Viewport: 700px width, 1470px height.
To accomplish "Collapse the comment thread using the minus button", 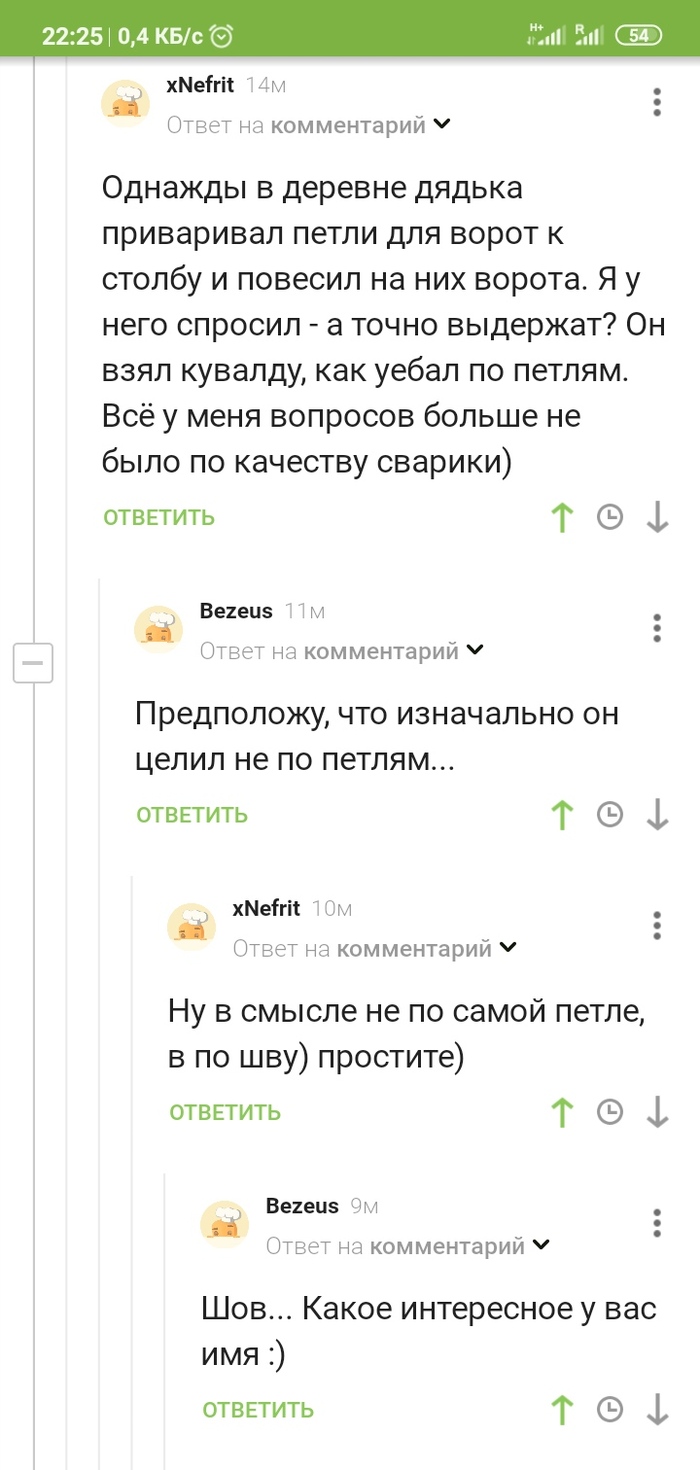I will point(33,663).
